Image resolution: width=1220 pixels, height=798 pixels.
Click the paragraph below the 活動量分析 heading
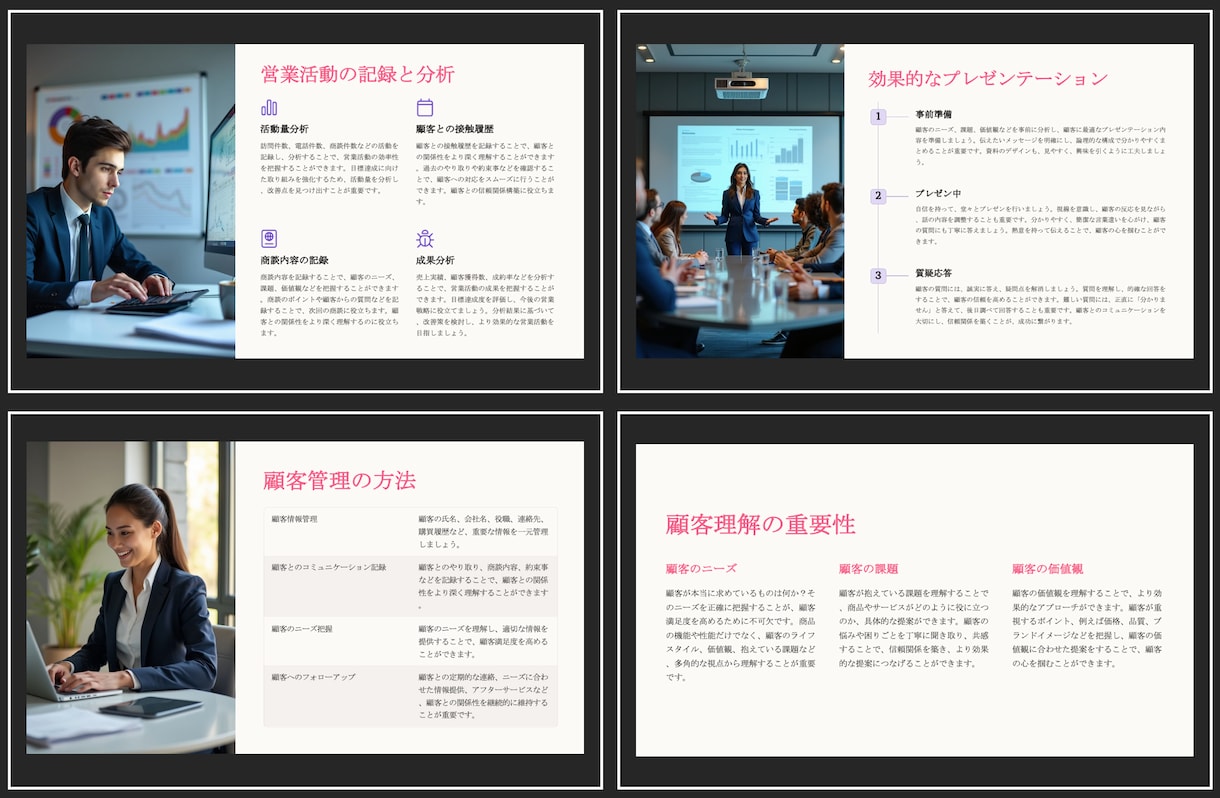click(x=330, y=168)
